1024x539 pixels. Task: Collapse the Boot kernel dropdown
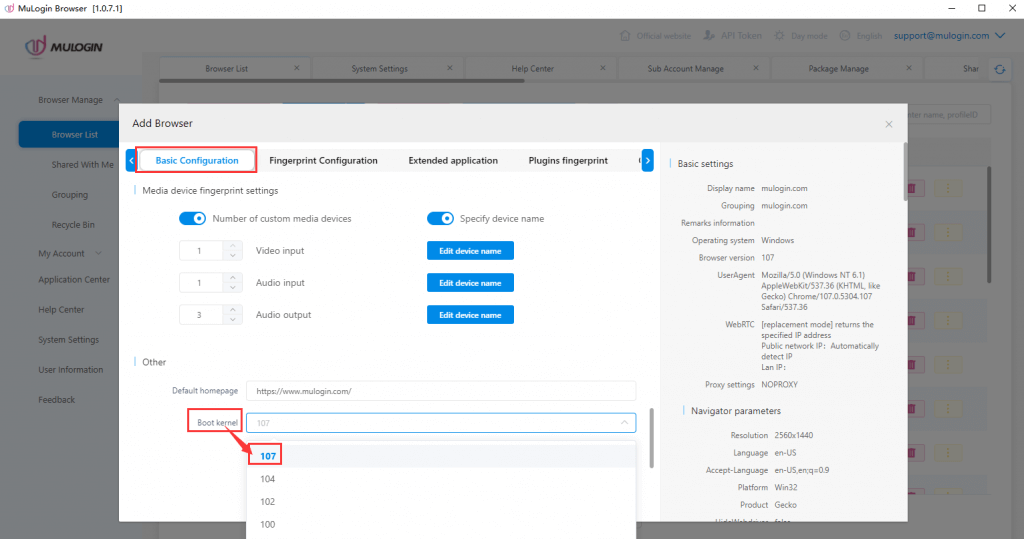624,423
